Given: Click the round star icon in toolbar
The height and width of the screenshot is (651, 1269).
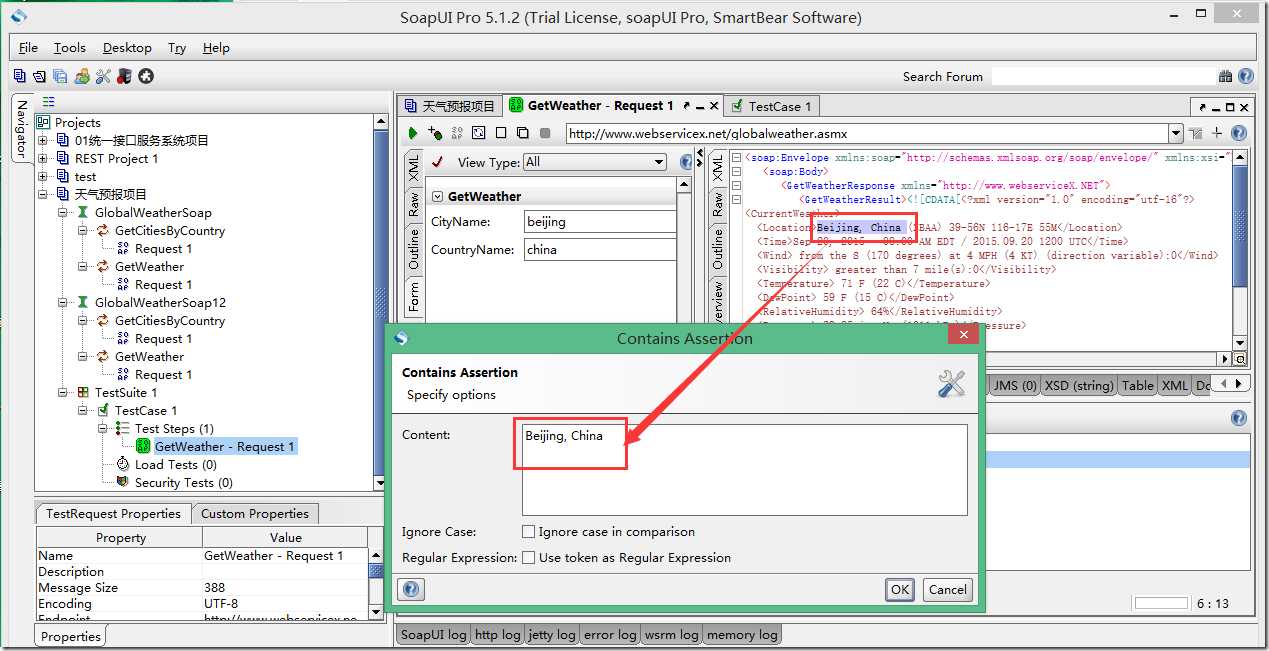Looking at the screenshot, I should click(146, 76).
